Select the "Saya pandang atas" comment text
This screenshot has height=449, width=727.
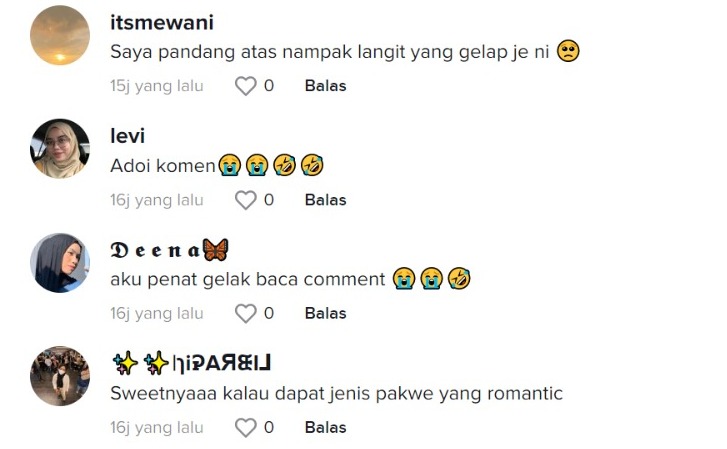(x=330, y=52)
